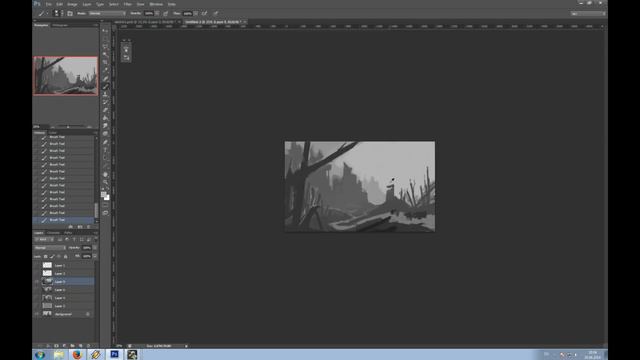This screenshot has width=640, height=360.
Task: Toggle lock image pixels
Action: pos(52,256)
